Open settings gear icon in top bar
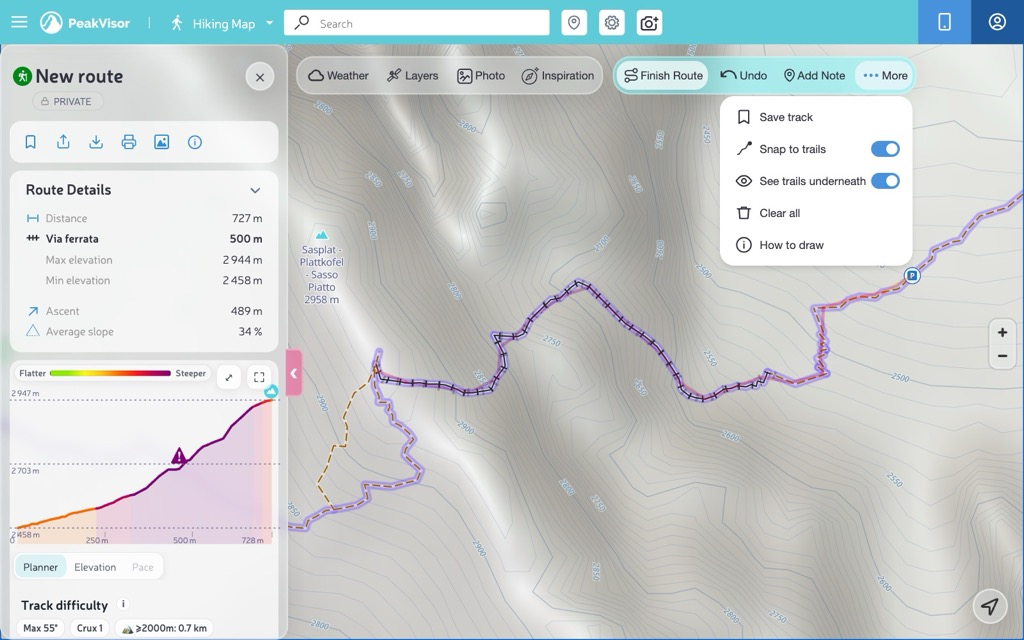Viewport: 1024px width, 640px height. (612, 23)
